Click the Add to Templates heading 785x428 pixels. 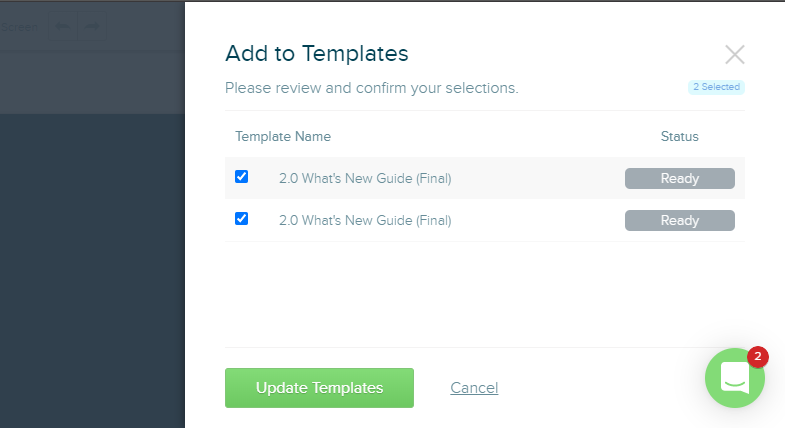[x=316, y=54]
